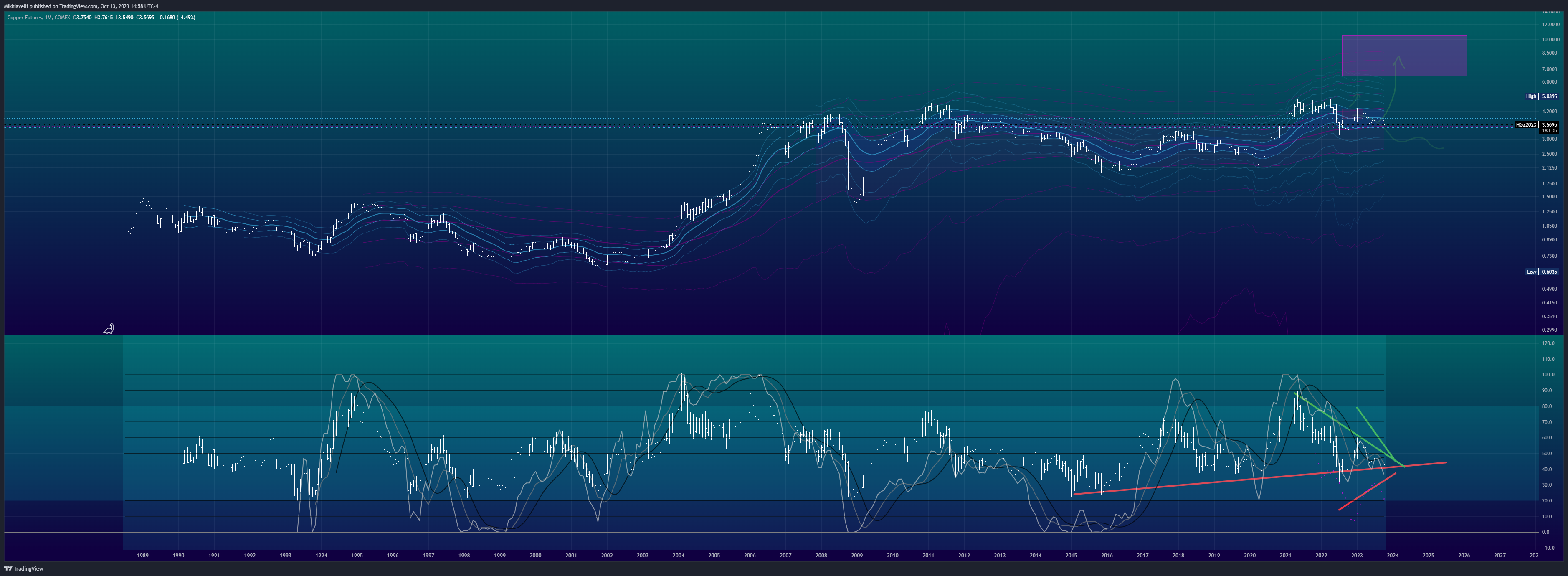Select the long red rising trendline in oscillator pane
Image resolution: width=1568 pixels, height=576 pixels.
(x=1260, y=479)
